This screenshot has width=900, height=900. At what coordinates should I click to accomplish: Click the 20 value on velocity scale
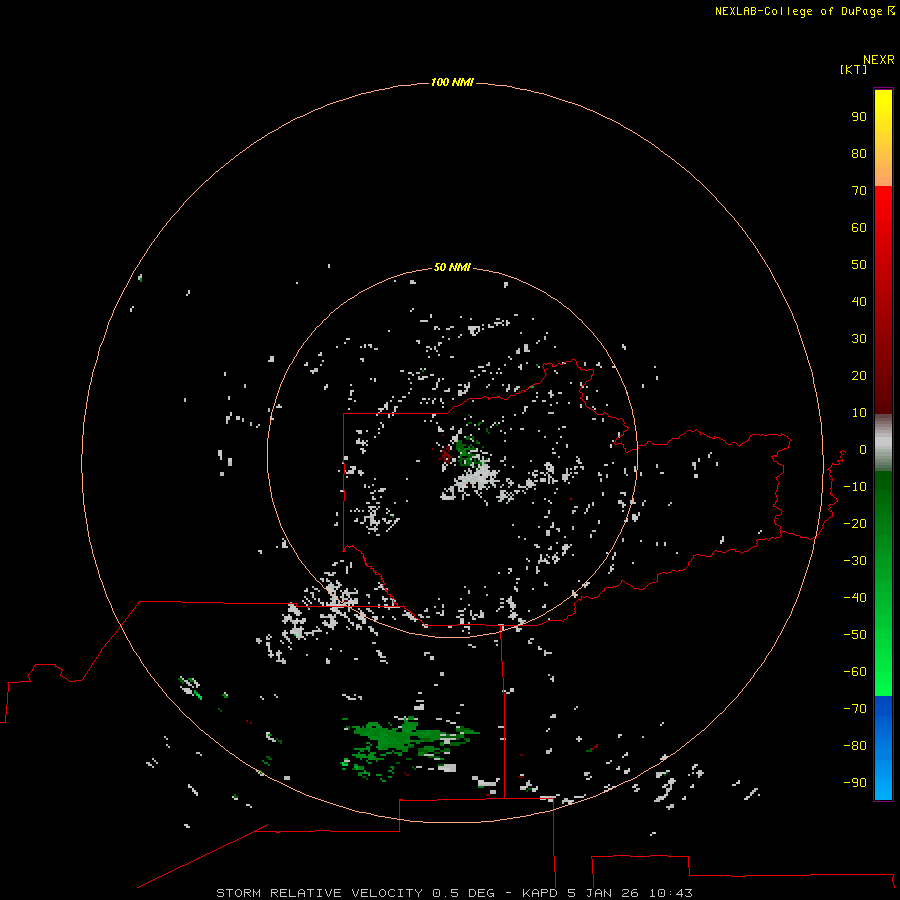pyautogui.click(x=859, y=376)
